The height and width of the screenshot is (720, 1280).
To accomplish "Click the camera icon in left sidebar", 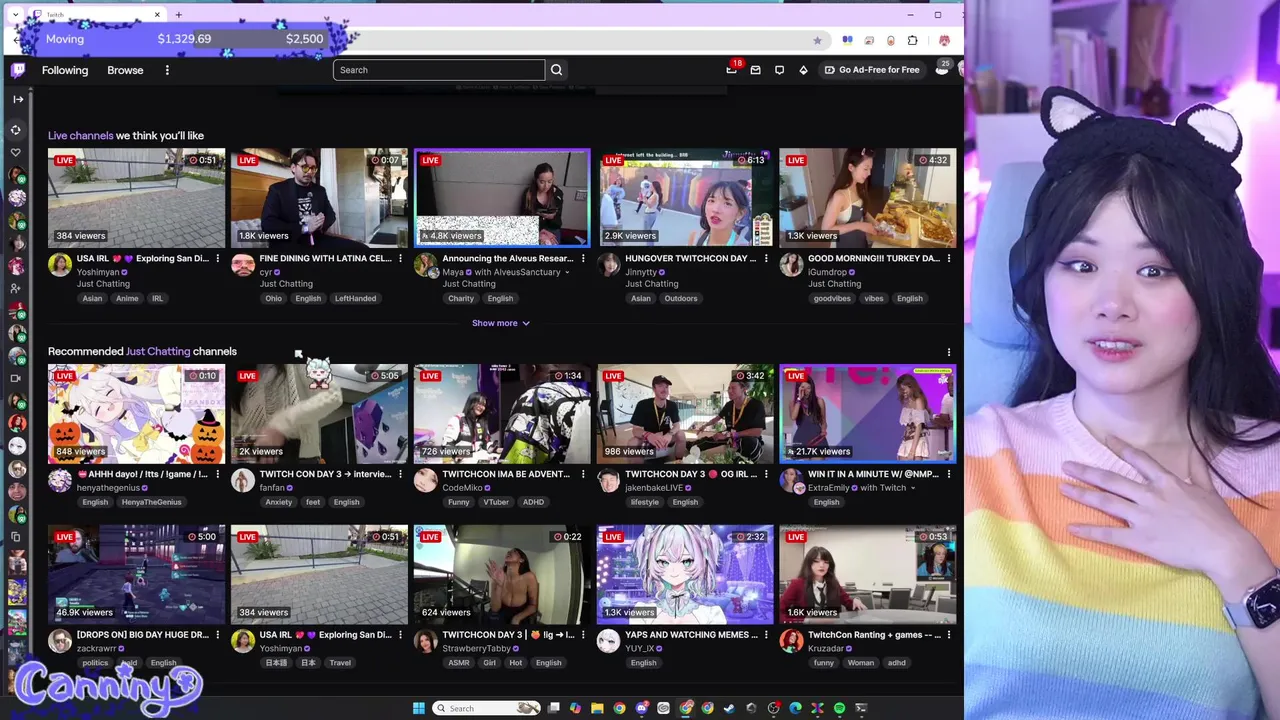I will pos(16,379).
